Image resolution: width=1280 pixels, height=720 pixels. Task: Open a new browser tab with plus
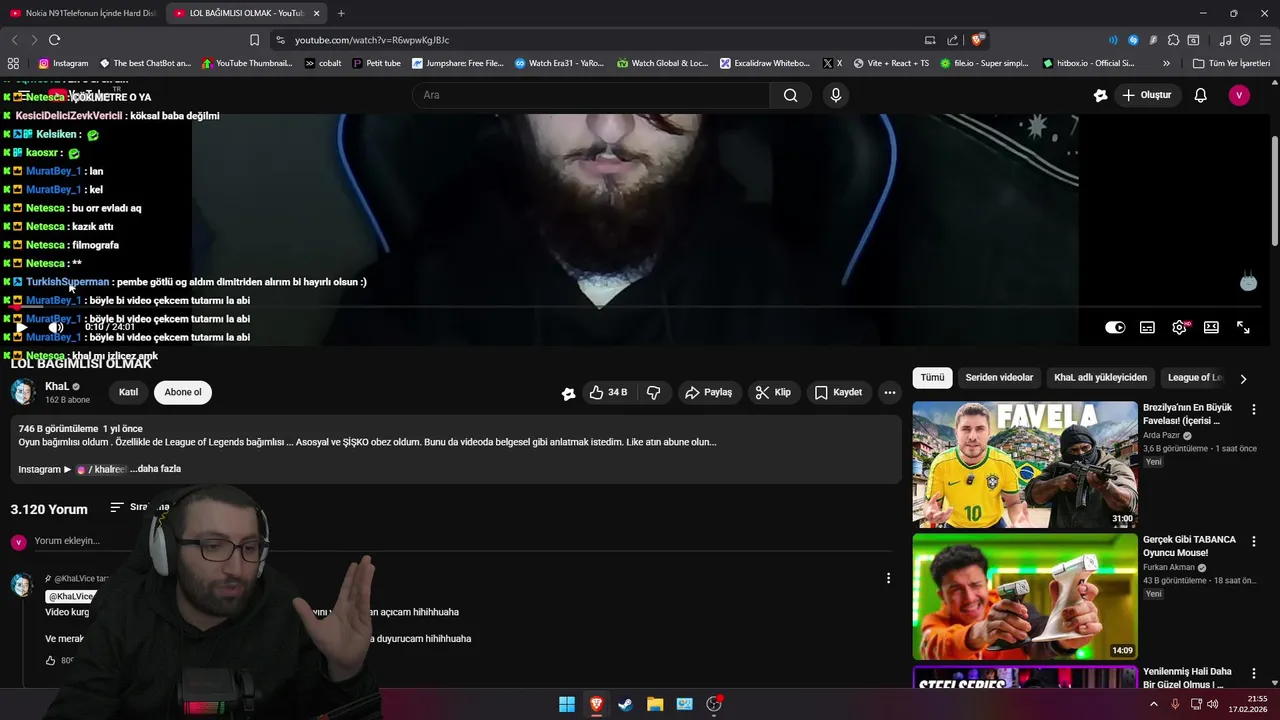click(341, 13)
